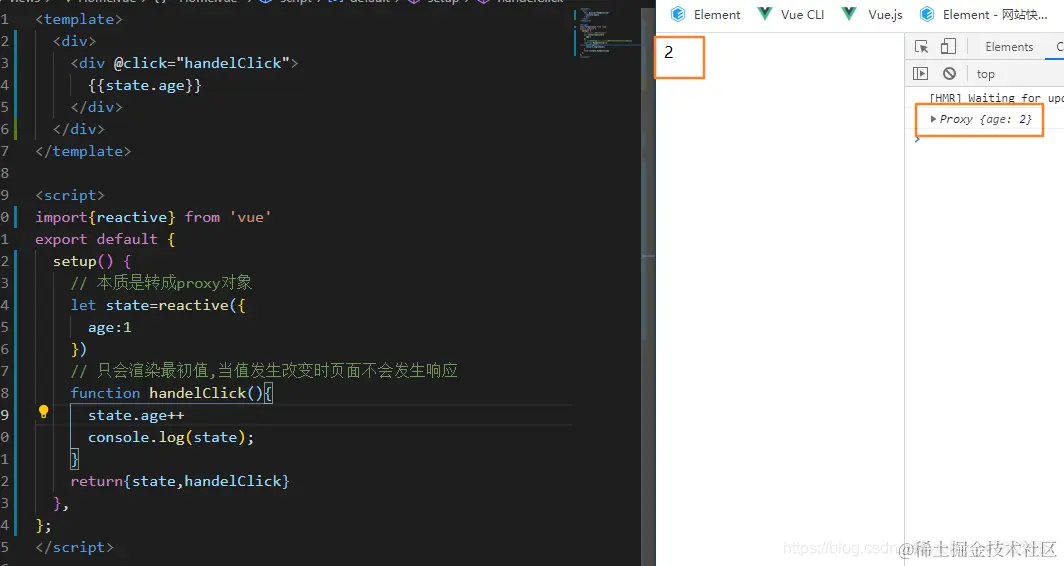Click the comment 本质是转成proxy对象
Viewport: 1064px width, 566px height.
tap(162, 283)
